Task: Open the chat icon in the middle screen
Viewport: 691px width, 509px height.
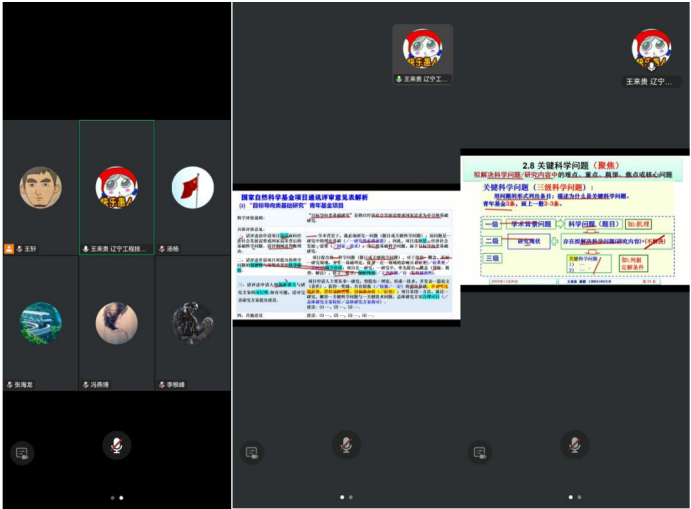Action: coord(250,453)
